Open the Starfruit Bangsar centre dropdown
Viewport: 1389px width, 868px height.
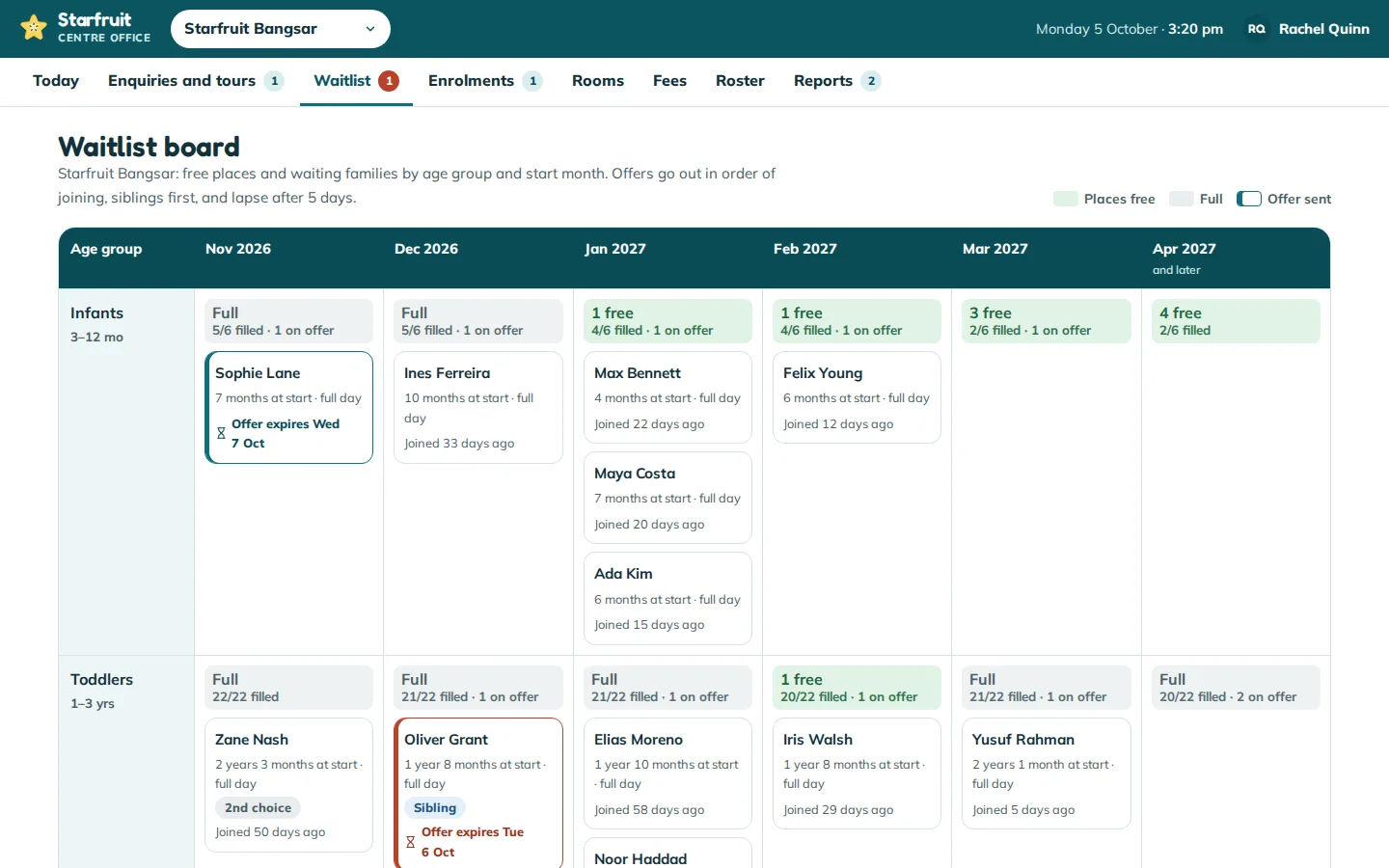[x=281, y=29]
